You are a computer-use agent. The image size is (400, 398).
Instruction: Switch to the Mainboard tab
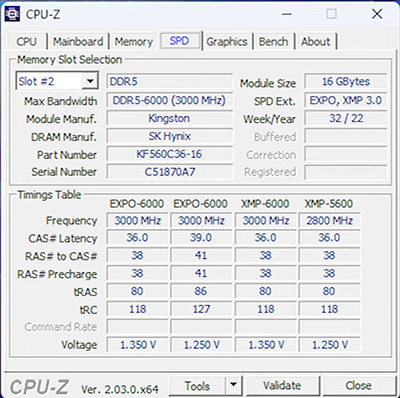click(x=78, y=42)
